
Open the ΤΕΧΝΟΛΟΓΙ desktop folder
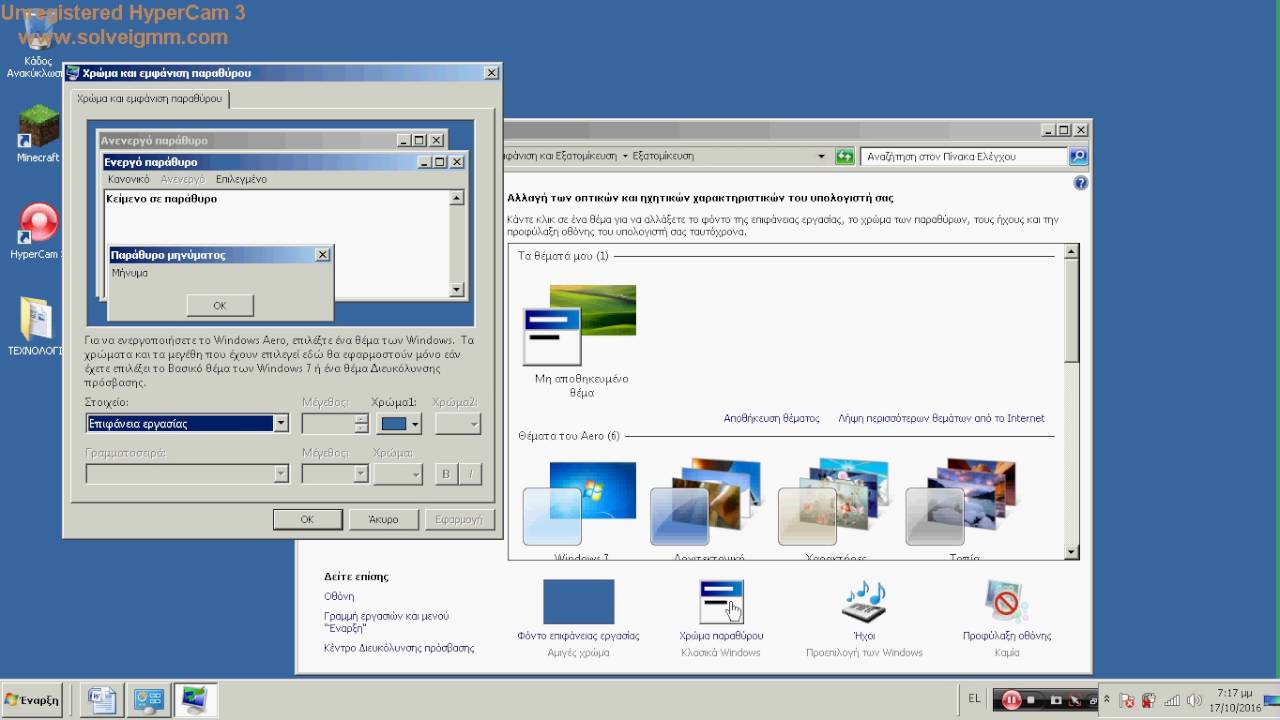pyautogui.click(x=36, y=327)
